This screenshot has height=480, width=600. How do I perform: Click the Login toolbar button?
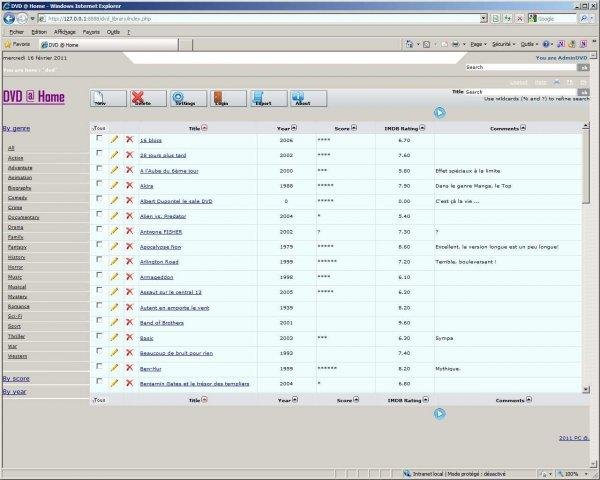[228, 98]
